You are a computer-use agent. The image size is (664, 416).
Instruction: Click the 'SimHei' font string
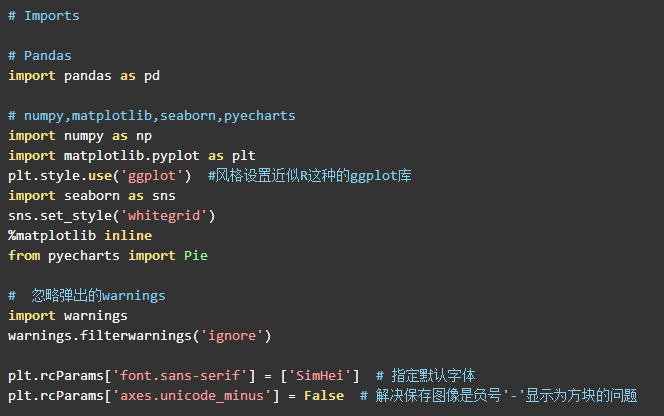[320, 376]
